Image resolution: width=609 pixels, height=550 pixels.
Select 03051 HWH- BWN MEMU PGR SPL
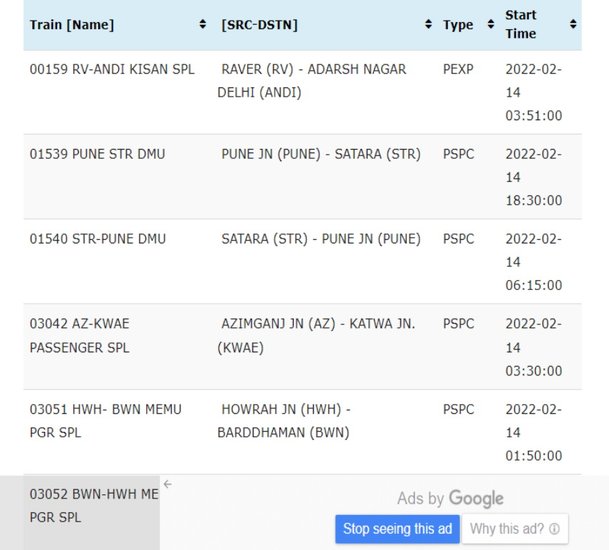(x=105, y=421)
